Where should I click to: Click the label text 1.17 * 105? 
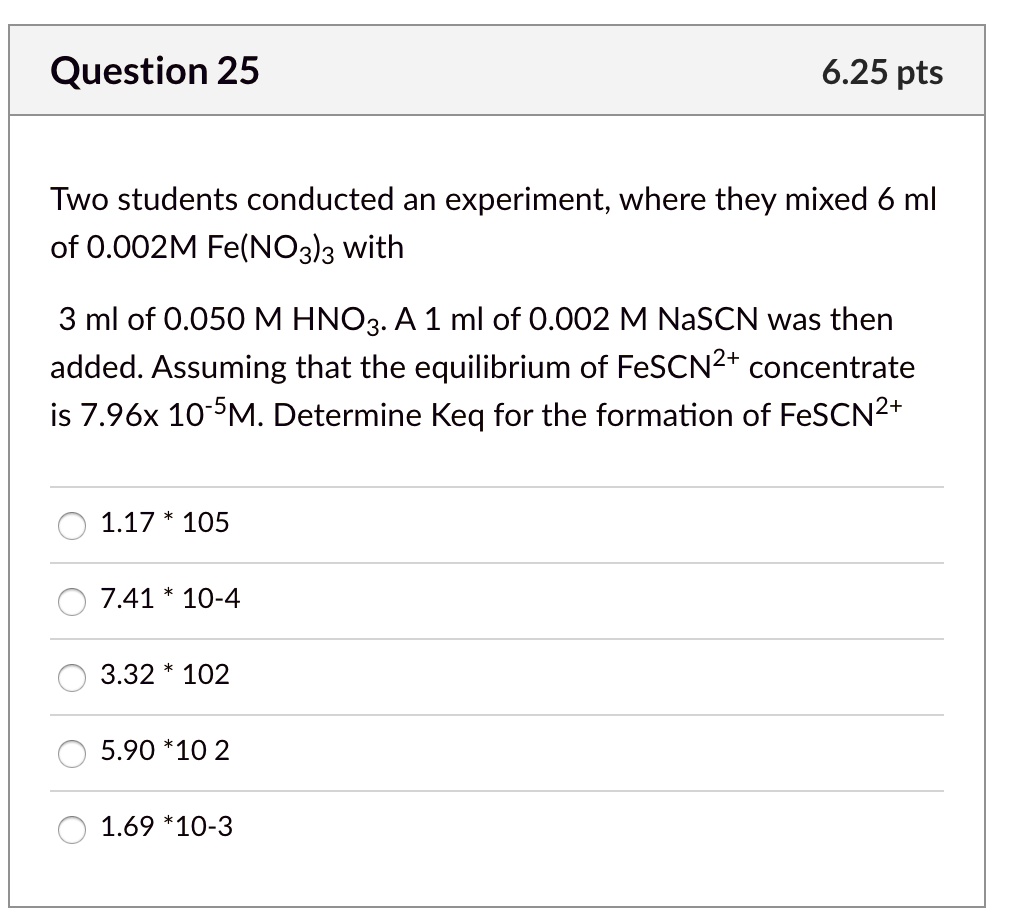(x=164, y=522)
